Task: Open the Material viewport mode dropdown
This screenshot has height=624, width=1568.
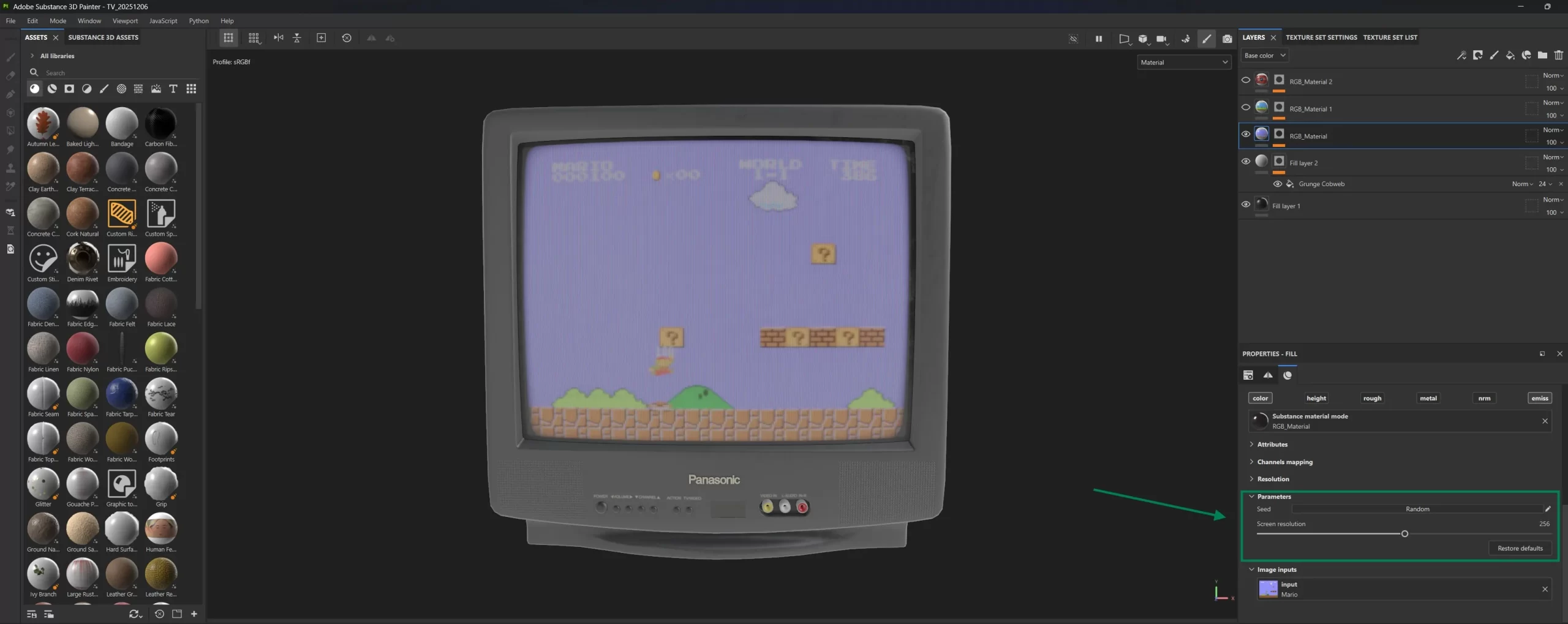Action: click(1184, 62)
